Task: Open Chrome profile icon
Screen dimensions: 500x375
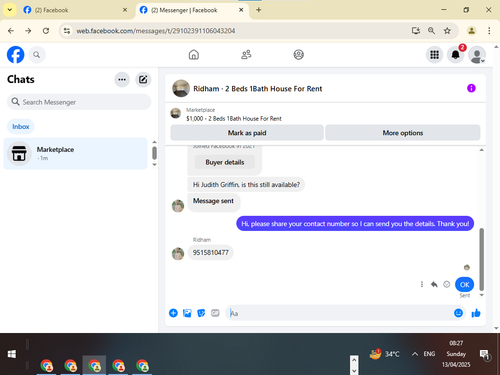Action: 471,31
